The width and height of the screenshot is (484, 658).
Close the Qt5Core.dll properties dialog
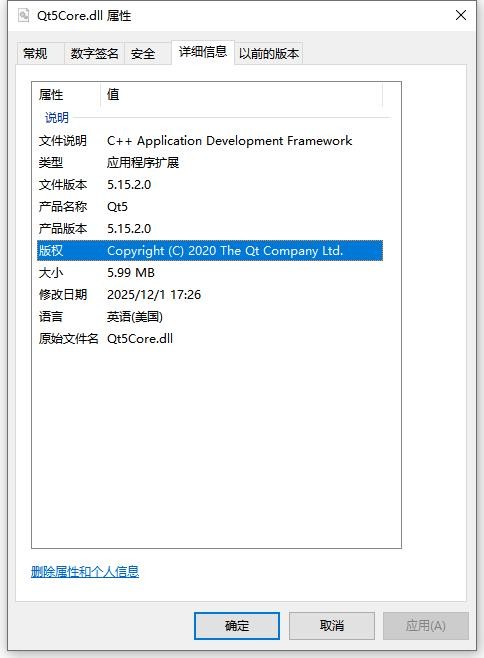click(x=460, y=16)
